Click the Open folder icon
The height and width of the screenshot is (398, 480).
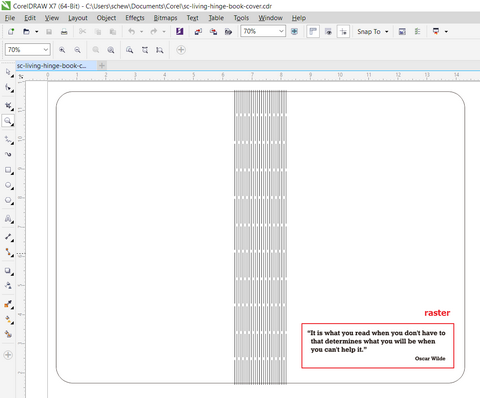pos(26,32)
